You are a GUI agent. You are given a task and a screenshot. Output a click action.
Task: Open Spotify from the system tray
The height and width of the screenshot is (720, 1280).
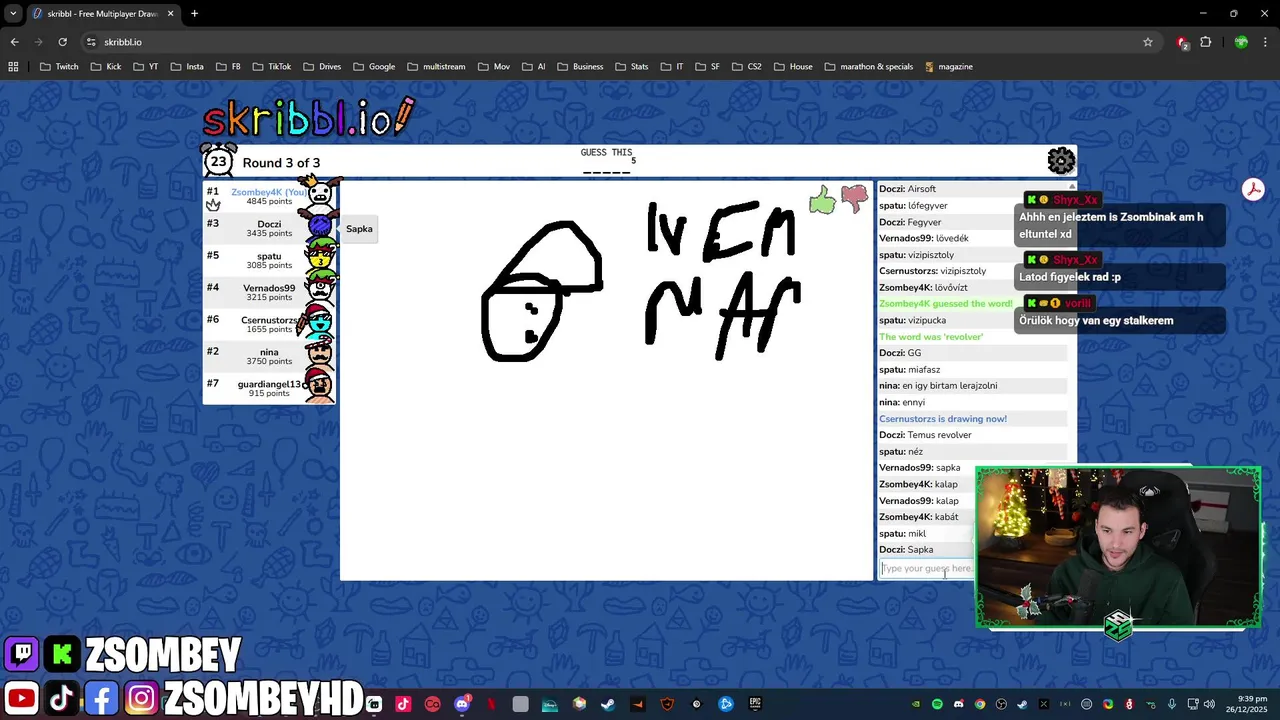[x=937, y=704]
